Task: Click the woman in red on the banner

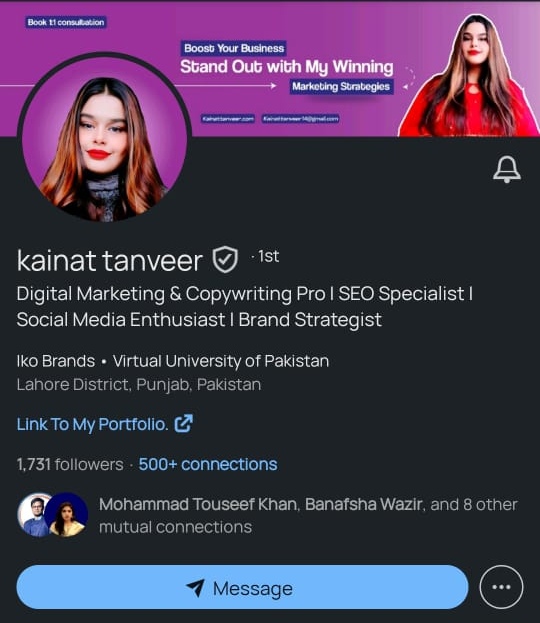Action: [469, 75]
